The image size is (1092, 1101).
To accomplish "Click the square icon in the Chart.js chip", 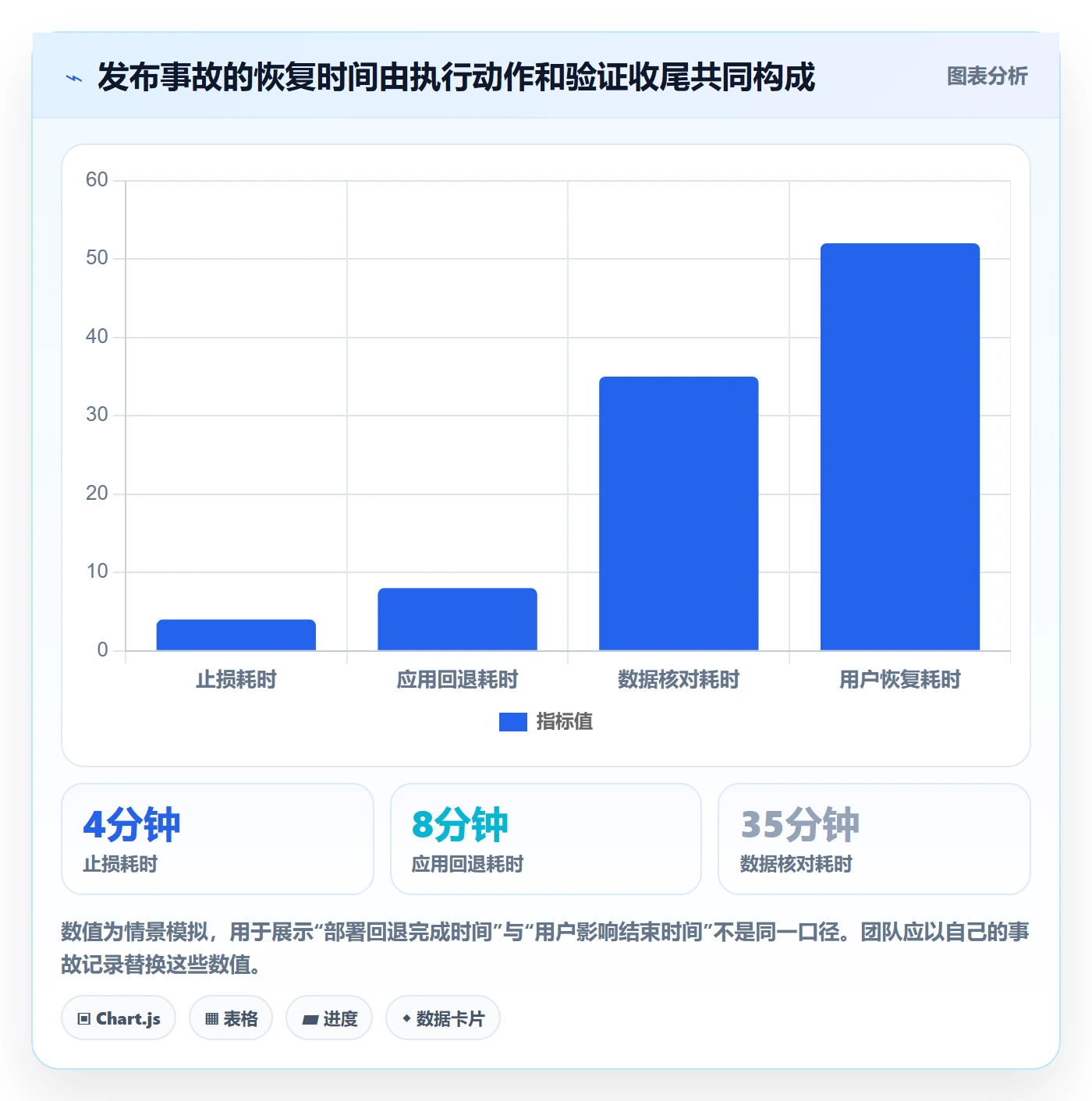I will point(84,1018).
